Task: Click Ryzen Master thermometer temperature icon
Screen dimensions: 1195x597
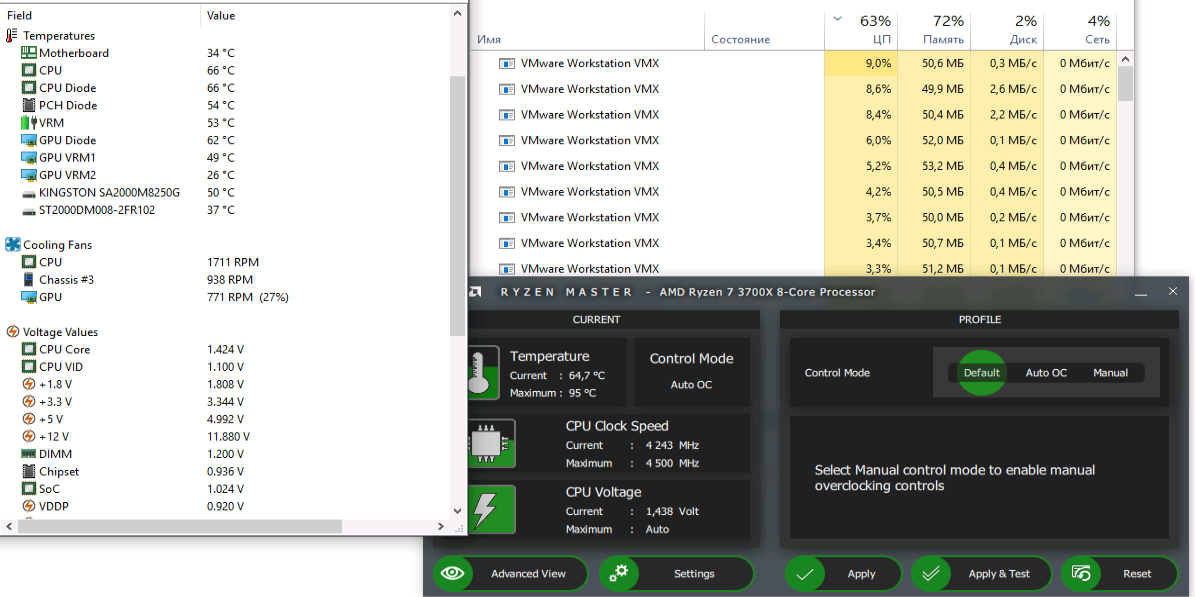Action: 483,372
